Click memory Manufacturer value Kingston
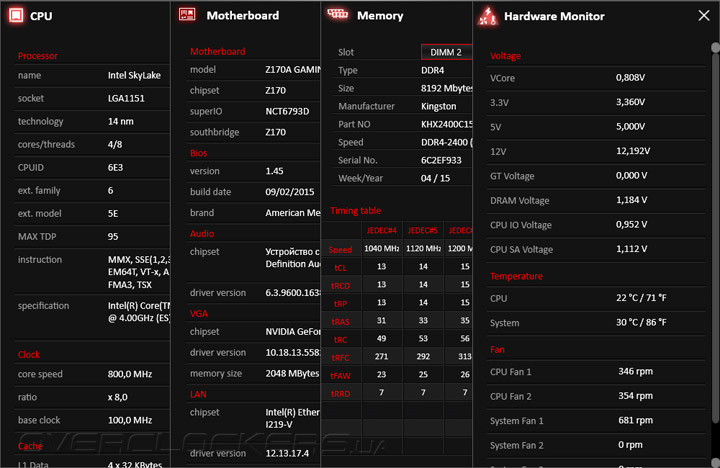The image size is (720, 468). coord(439,106)
